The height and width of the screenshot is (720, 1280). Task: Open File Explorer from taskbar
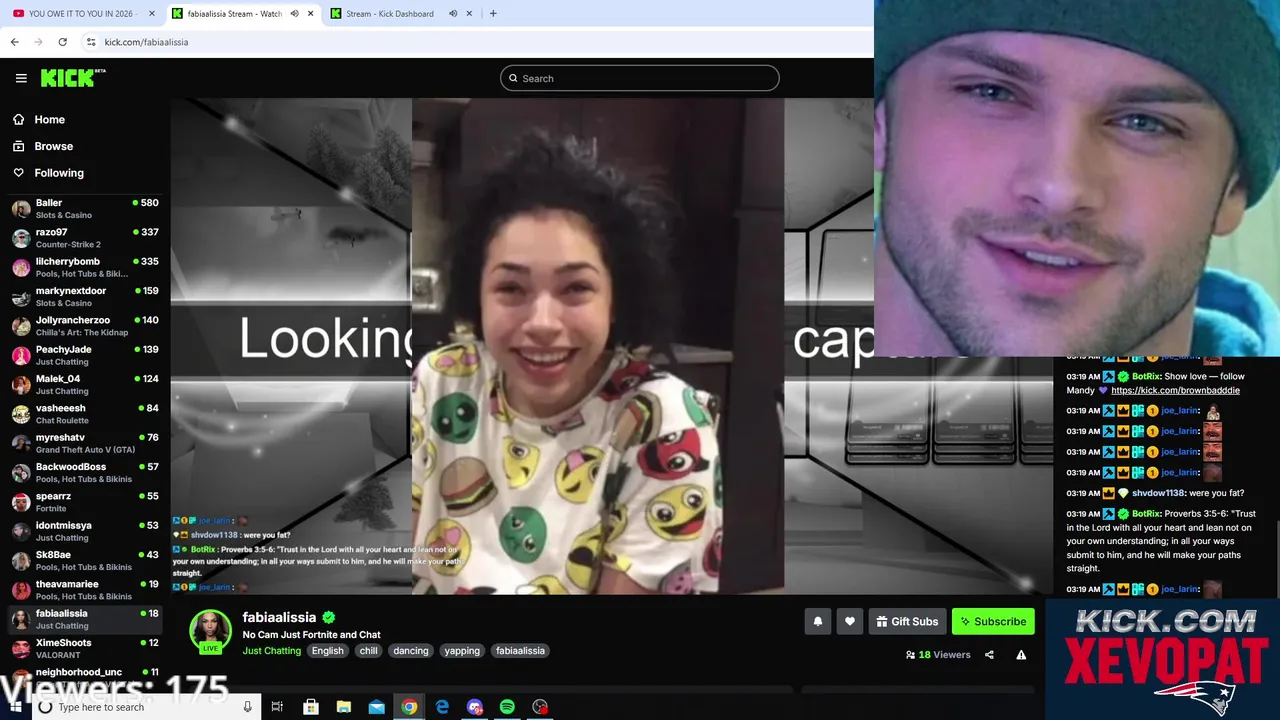[x=344, y=707]
